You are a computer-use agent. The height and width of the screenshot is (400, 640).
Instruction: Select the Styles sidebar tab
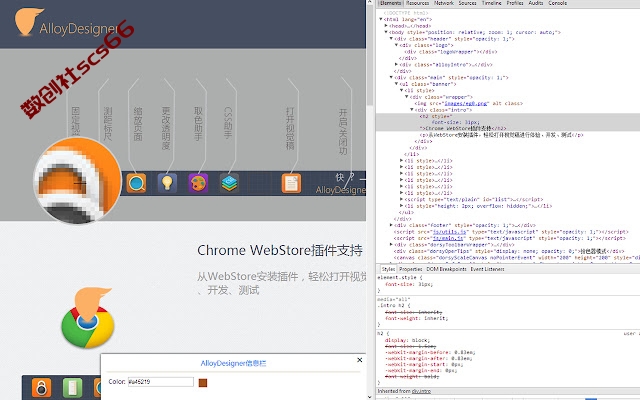[388, 269]
